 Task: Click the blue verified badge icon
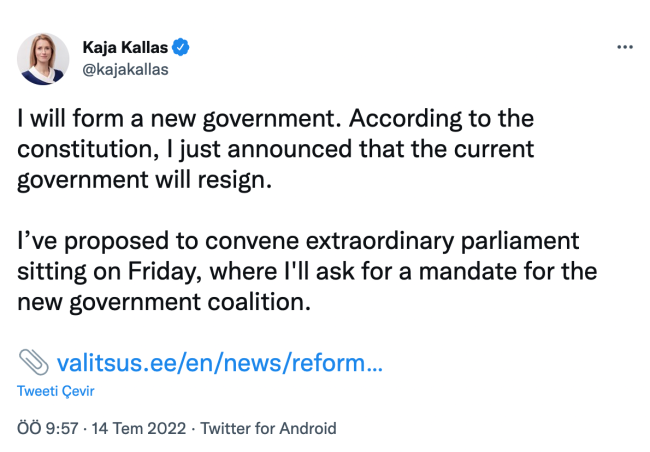[184, 47]
